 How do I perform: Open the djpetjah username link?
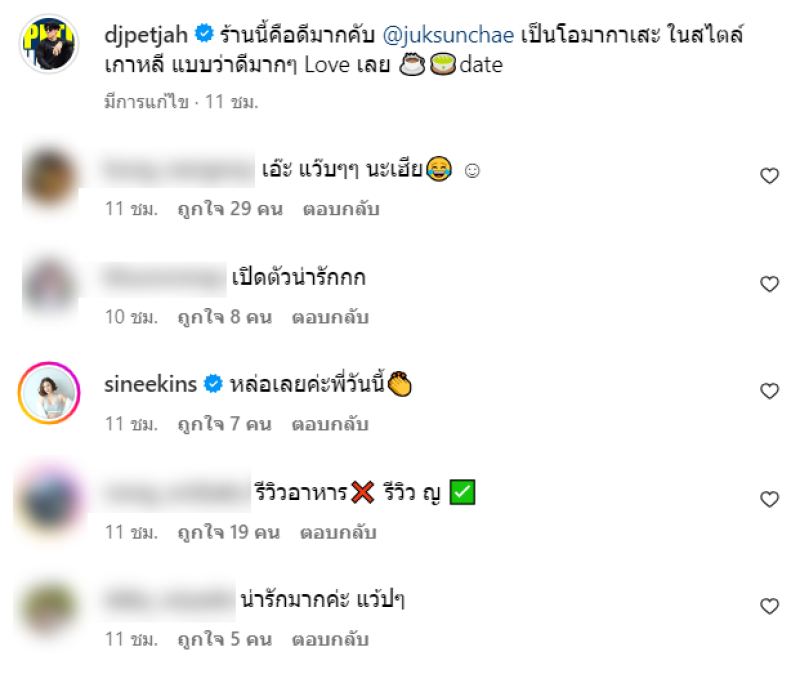[x=146, y=35]
